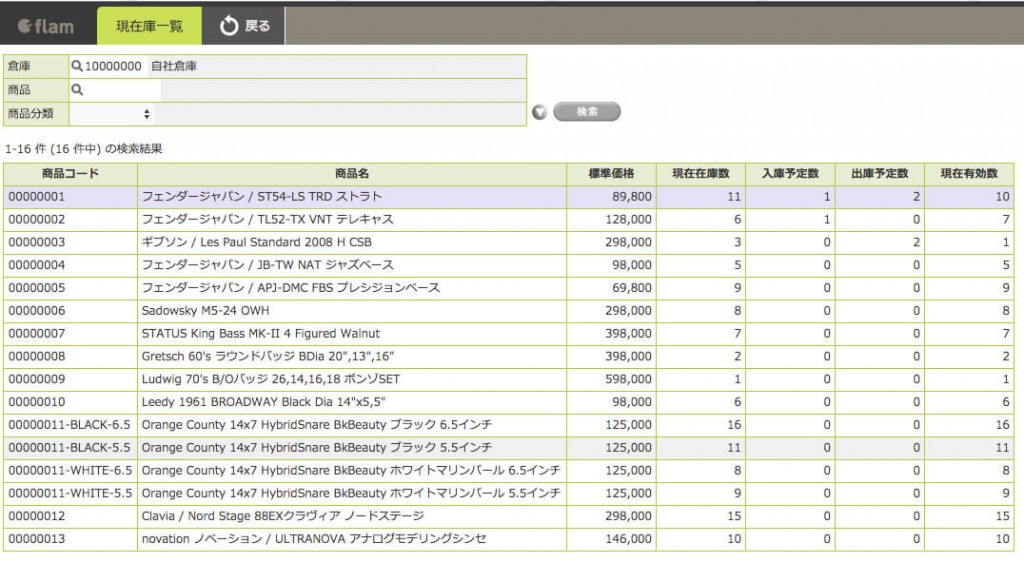Click novation ULTRANOVA product name
1024x562 pixels.
pyautogui.click(x=314, y=539)
